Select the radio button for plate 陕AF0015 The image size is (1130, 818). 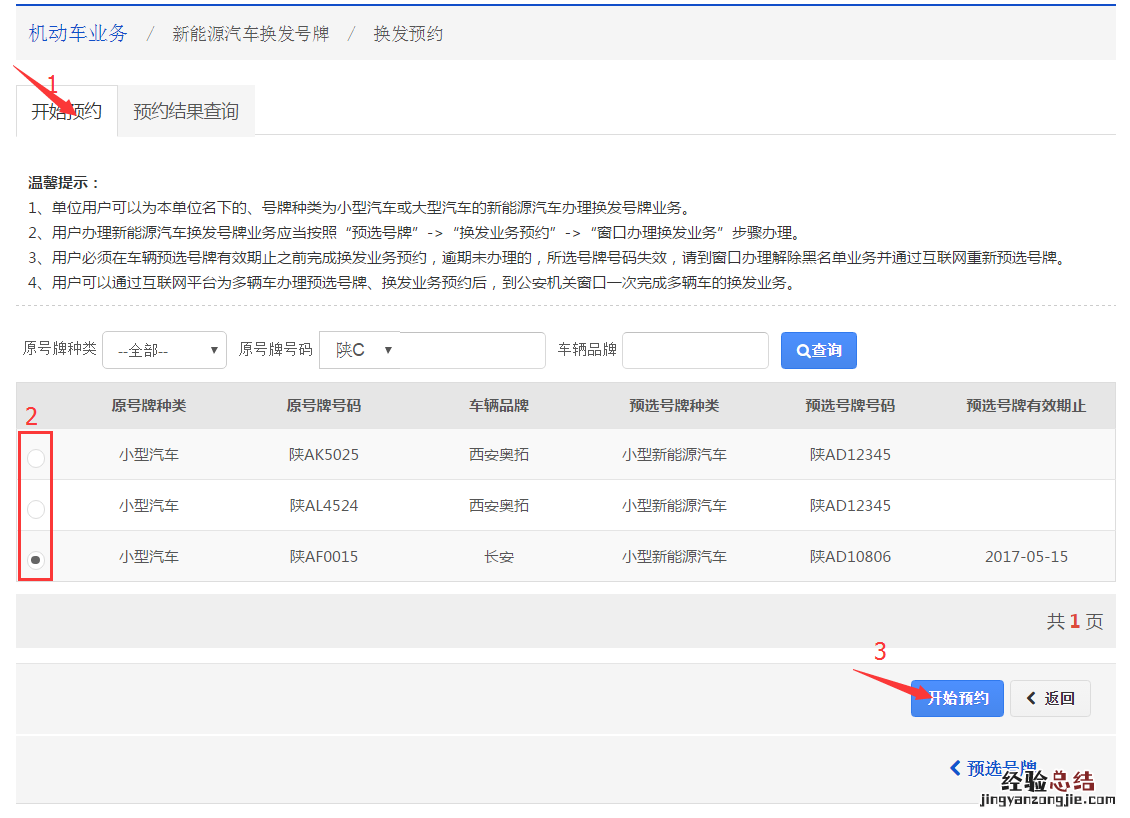click(x=36, y=560)
